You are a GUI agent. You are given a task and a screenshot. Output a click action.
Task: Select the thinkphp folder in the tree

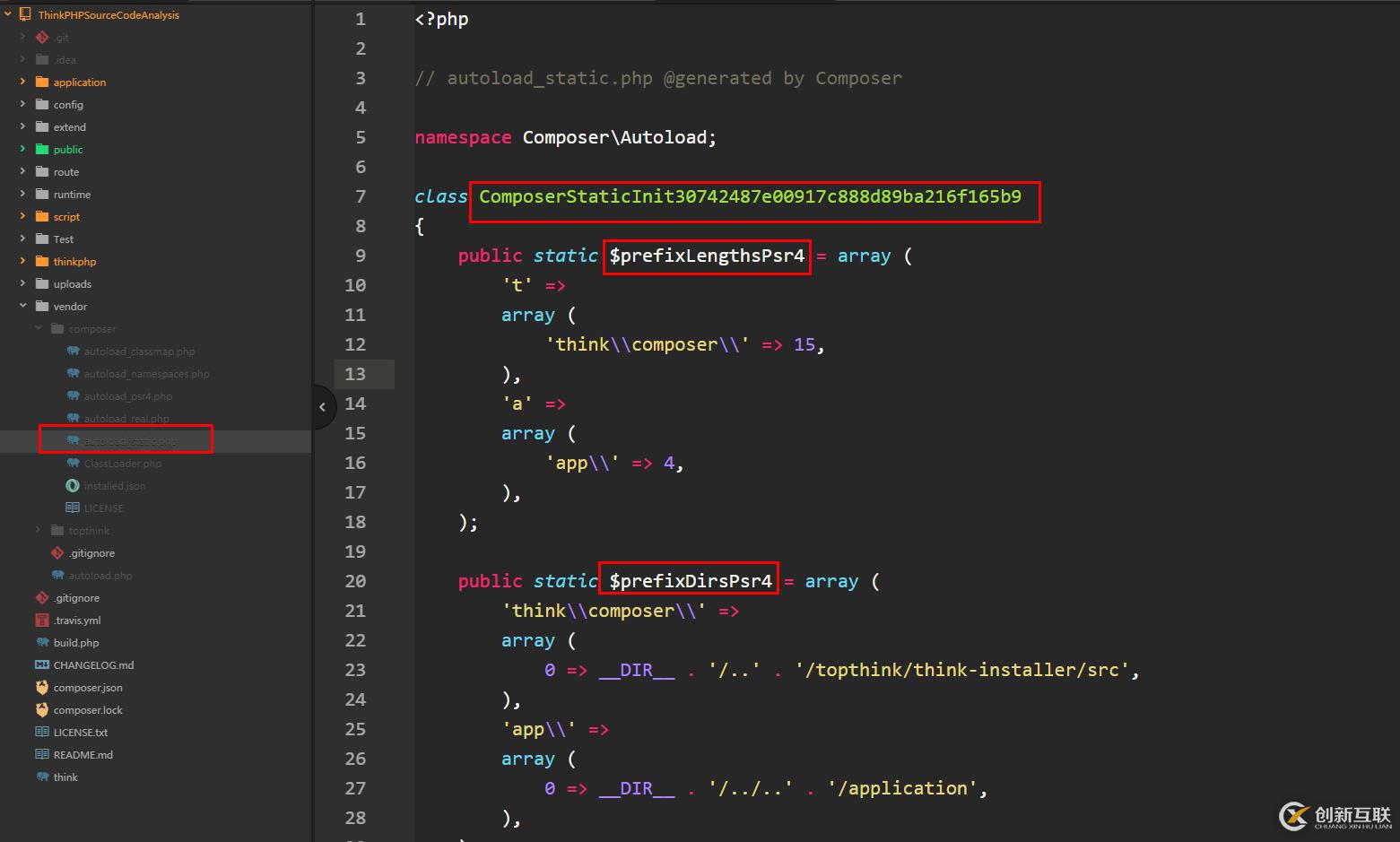pyautogui.click(x=74, y=262)
